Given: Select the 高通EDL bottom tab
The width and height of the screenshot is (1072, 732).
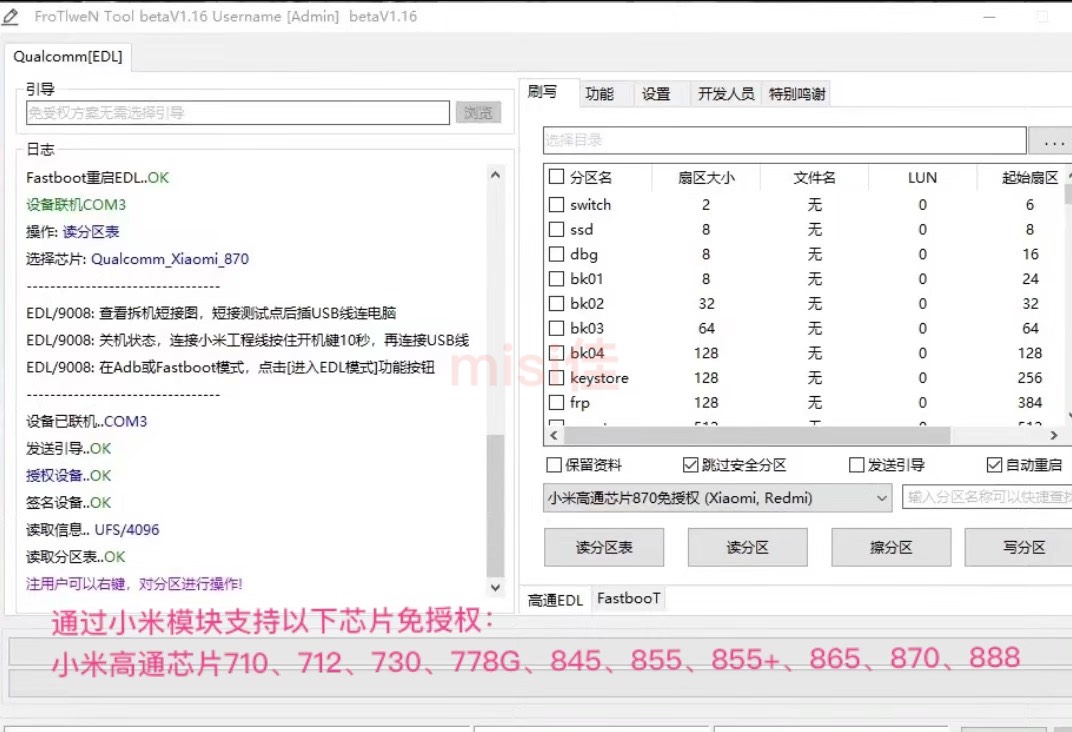Looking at the screenshot, I should click(555, 600).
